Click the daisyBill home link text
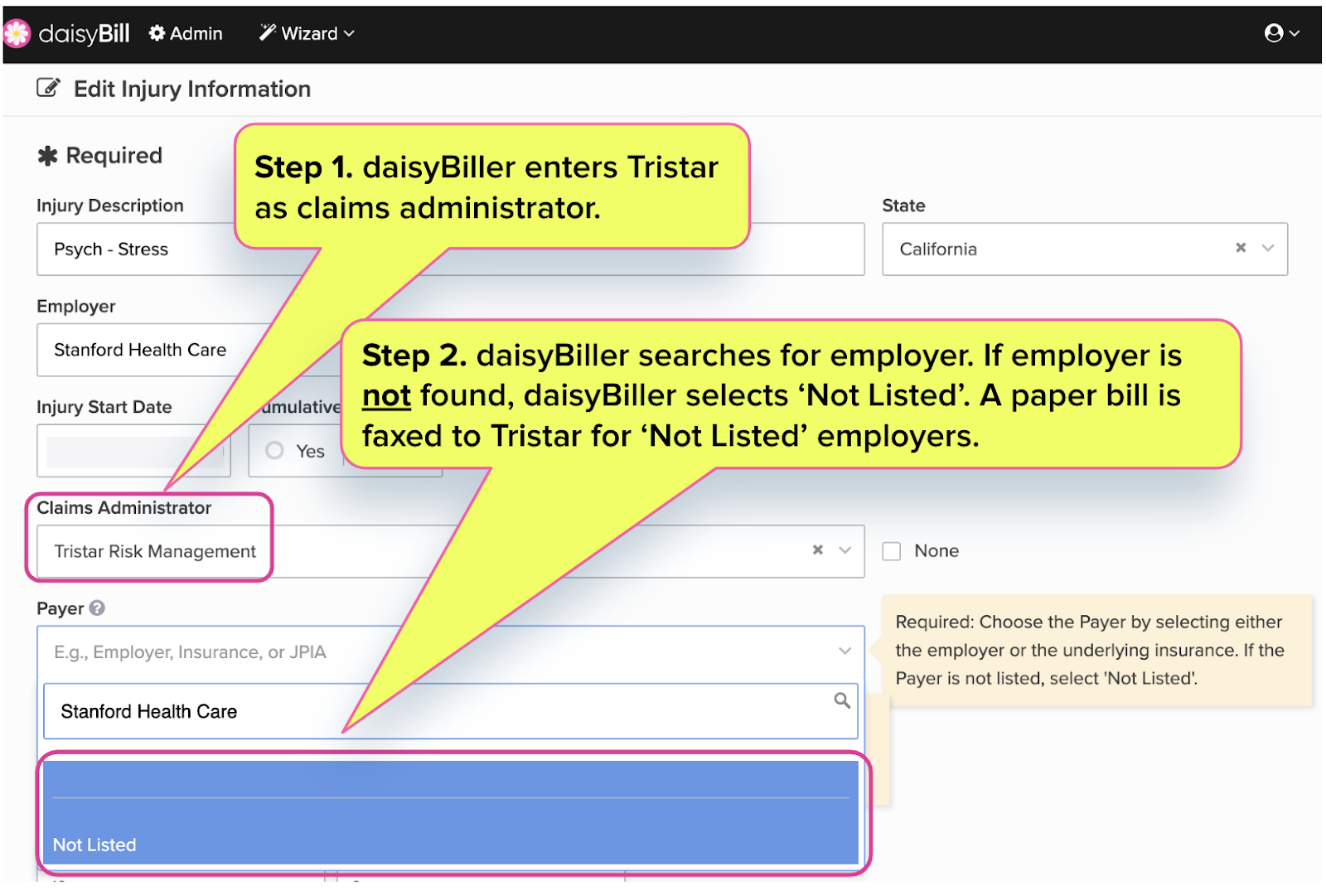This screenshot has width=1326, height=896. [x=84, y=33]
